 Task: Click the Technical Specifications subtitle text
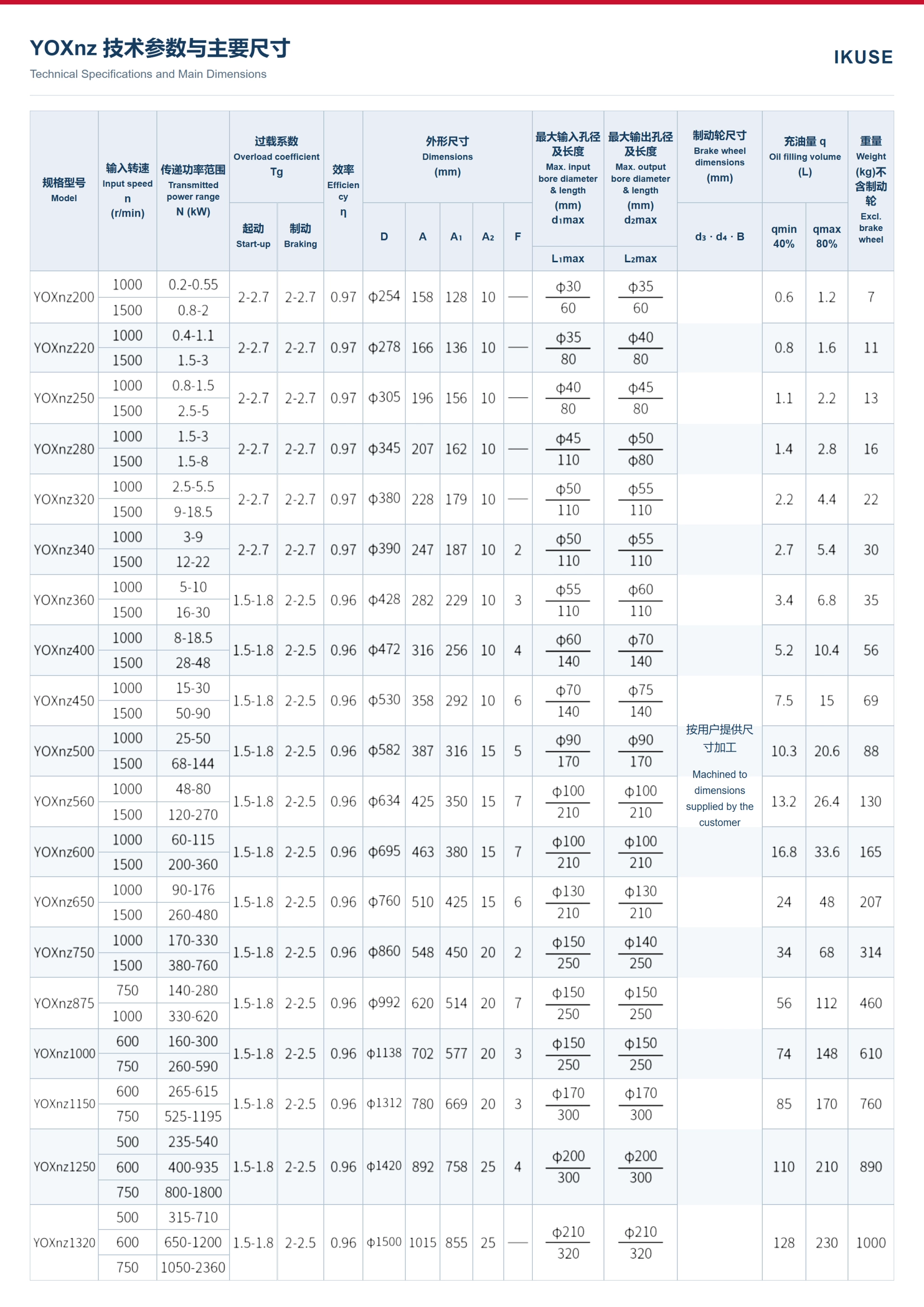tap(148, 74)
